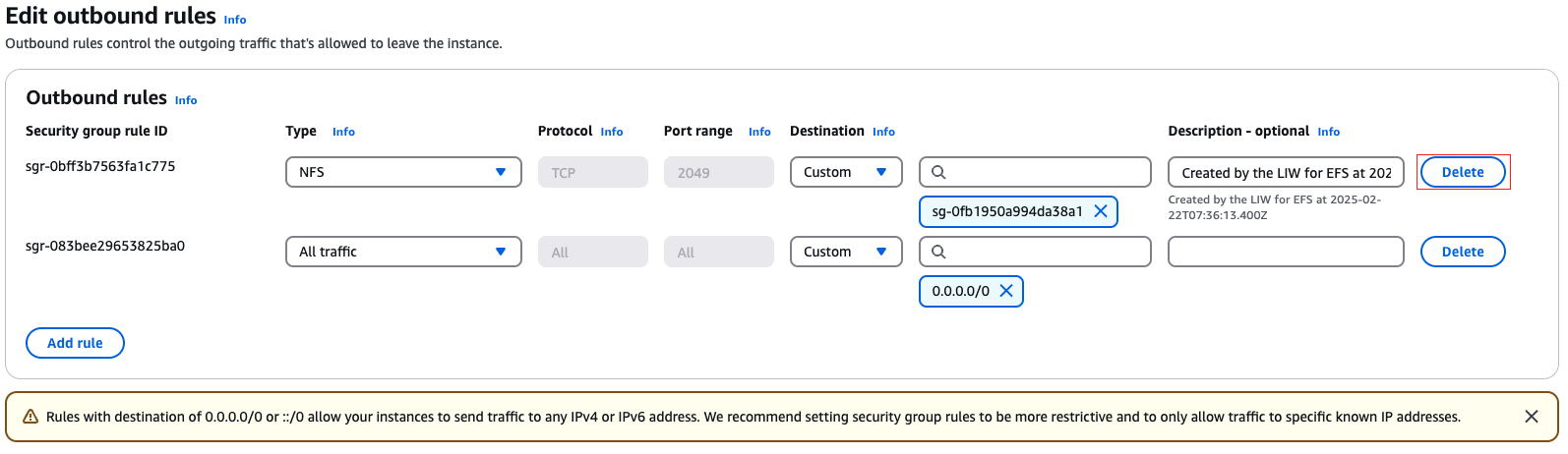Remove the sg-0fb1950a994da38a1 destination chip
This screenshot has height=454, width=1568.
pos(1101,211)
